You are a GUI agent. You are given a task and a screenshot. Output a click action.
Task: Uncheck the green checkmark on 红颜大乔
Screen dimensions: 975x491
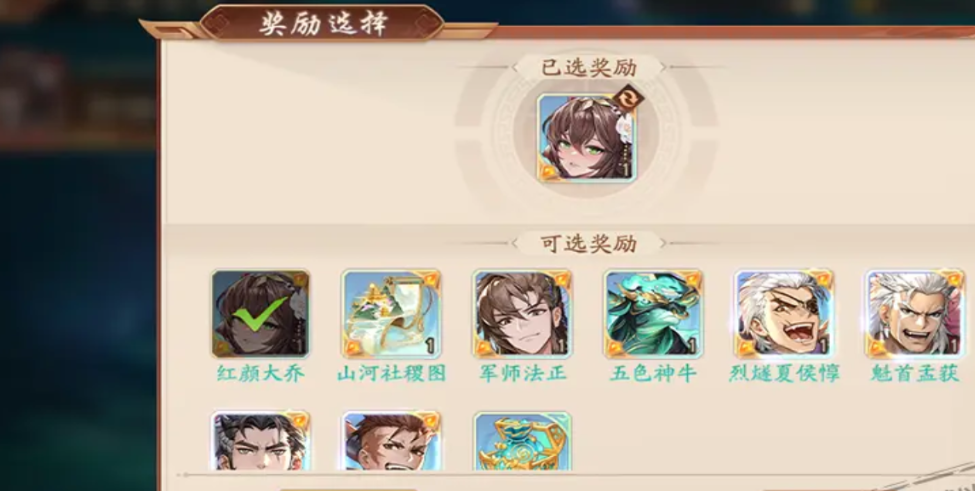(261, 314)
